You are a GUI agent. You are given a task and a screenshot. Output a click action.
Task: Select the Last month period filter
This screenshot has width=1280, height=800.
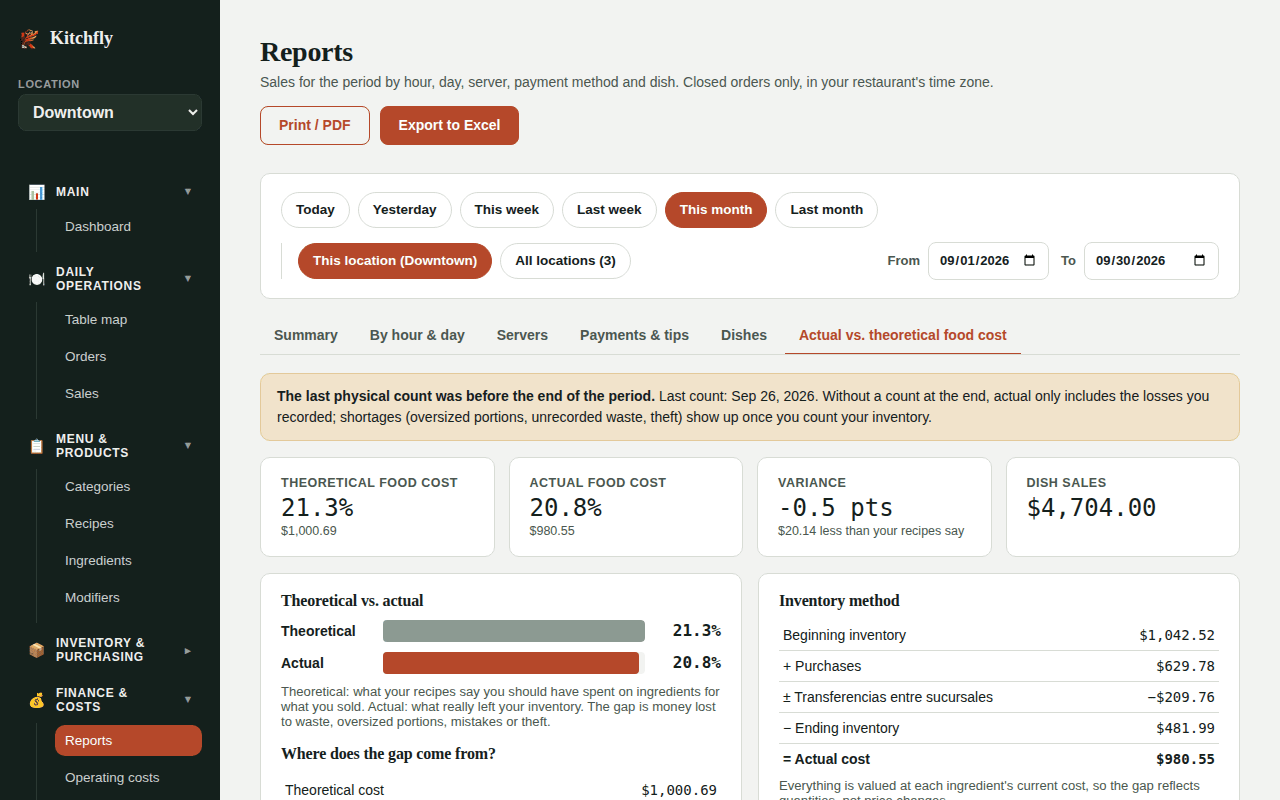click(x=827, y=210)
